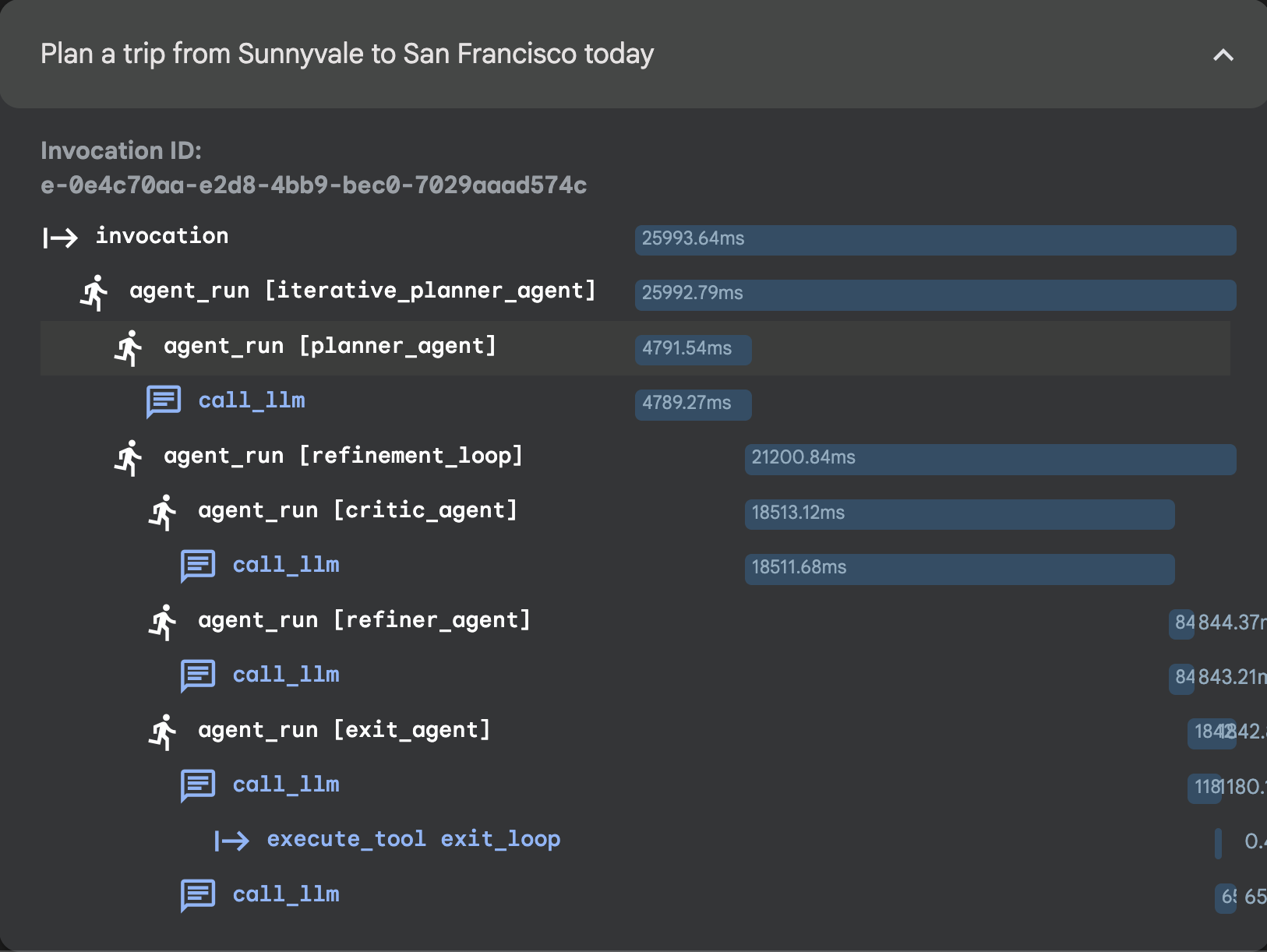This screenshot has width=1267, height=952.
Task: Click the trip plan header title text
Action: tap(347, 55)
